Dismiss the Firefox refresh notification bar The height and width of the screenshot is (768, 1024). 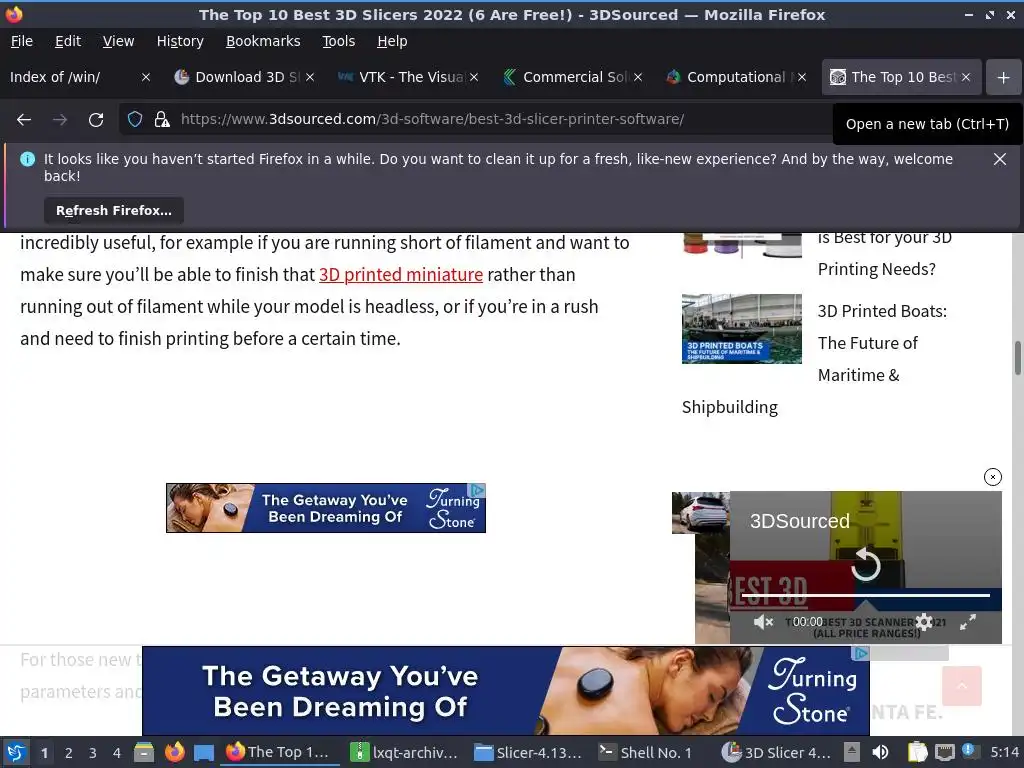pyautogui.click(x=1000, y=159)
